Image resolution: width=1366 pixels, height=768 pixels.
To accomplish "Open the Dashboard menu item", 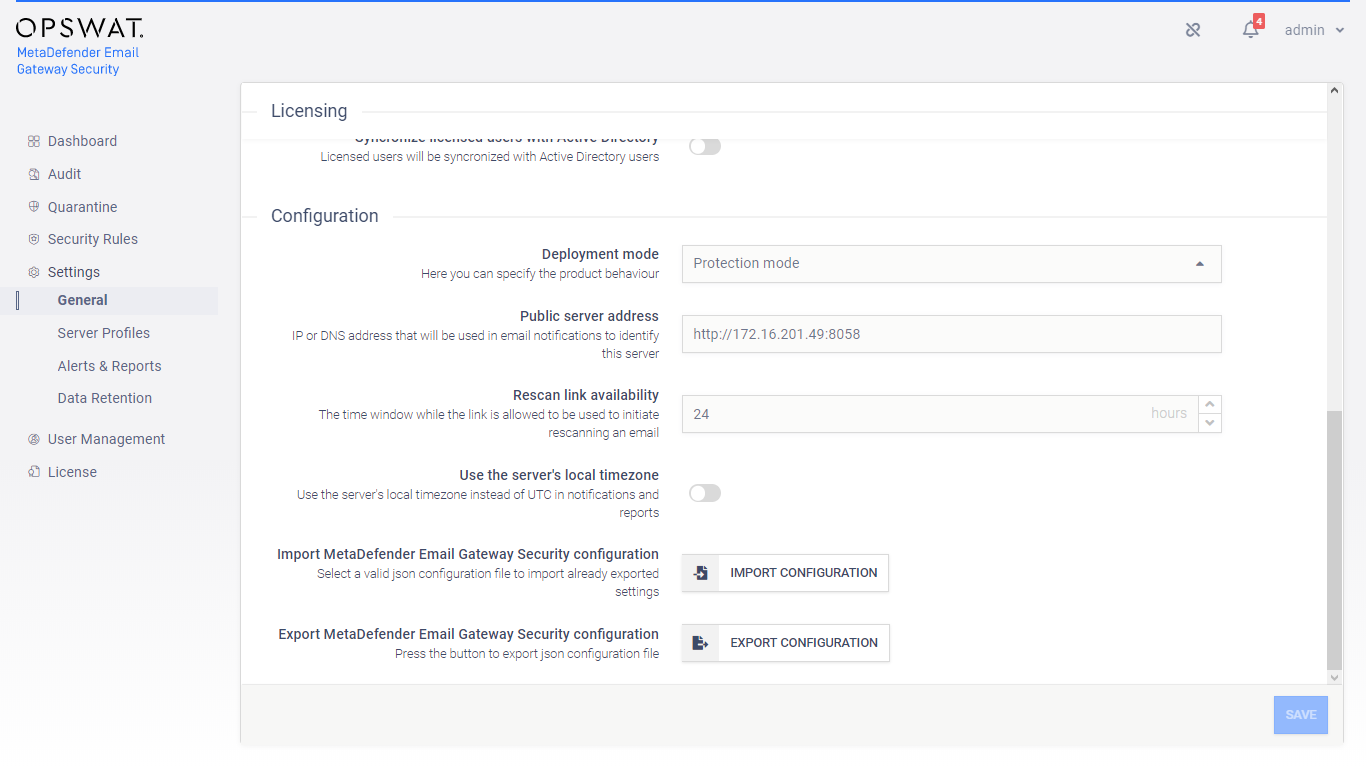I will (82, 141).
